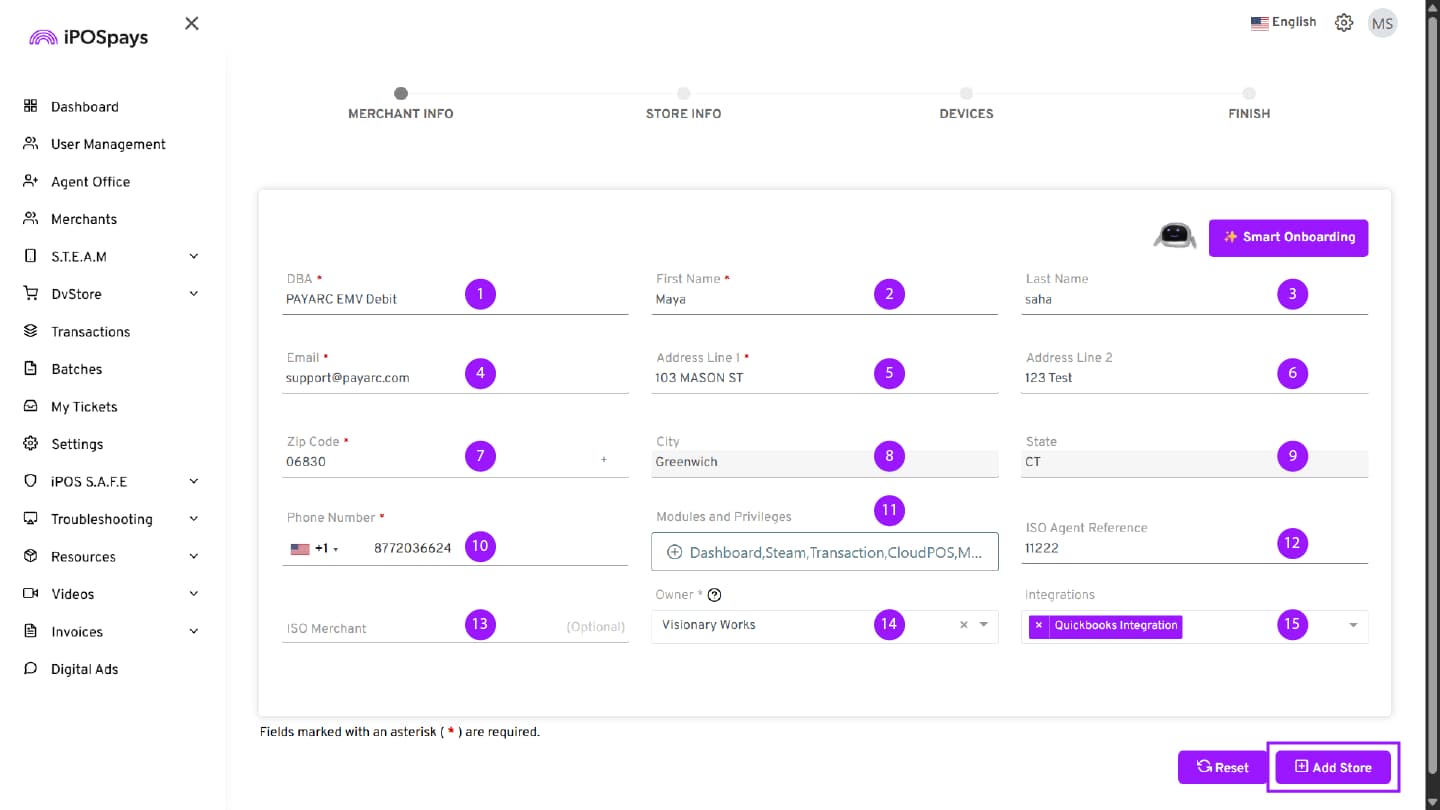Click the Add Store button
Viewport: 1440px width, 810px height.
[1332, 767]
